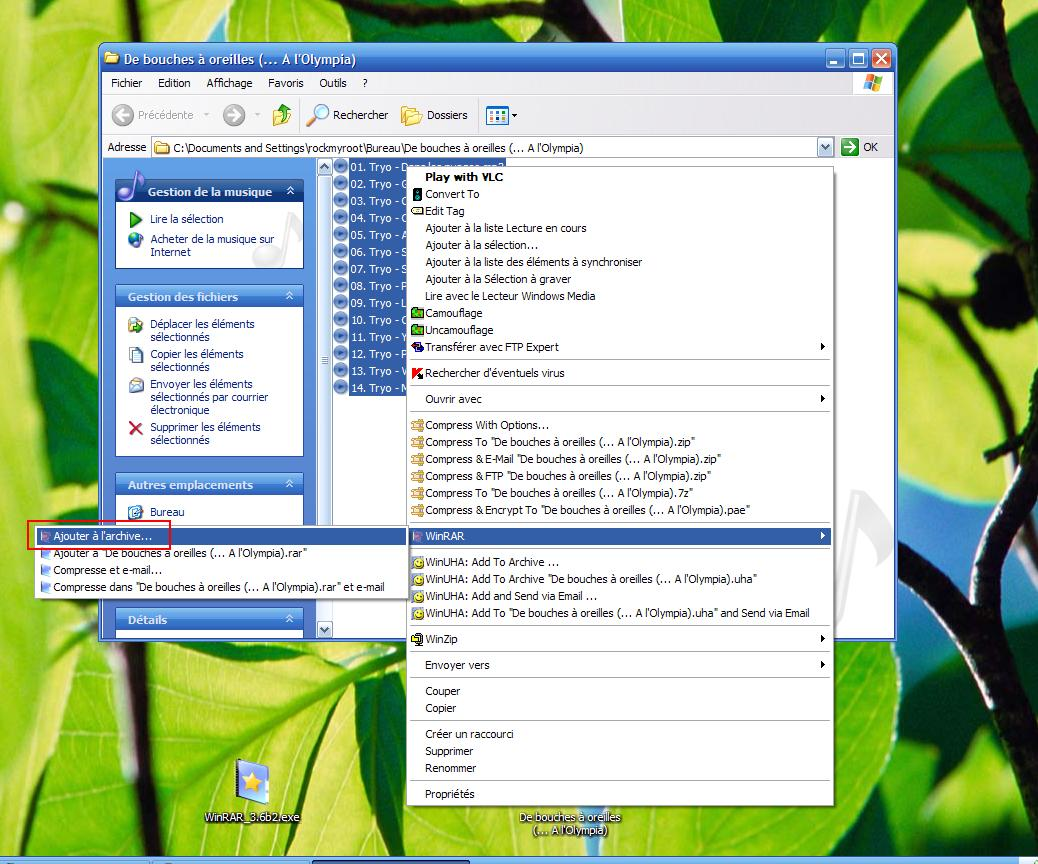Collapse the Gestion de la musique panel
Screen dimensions: 1038x864
pos(290,191)
